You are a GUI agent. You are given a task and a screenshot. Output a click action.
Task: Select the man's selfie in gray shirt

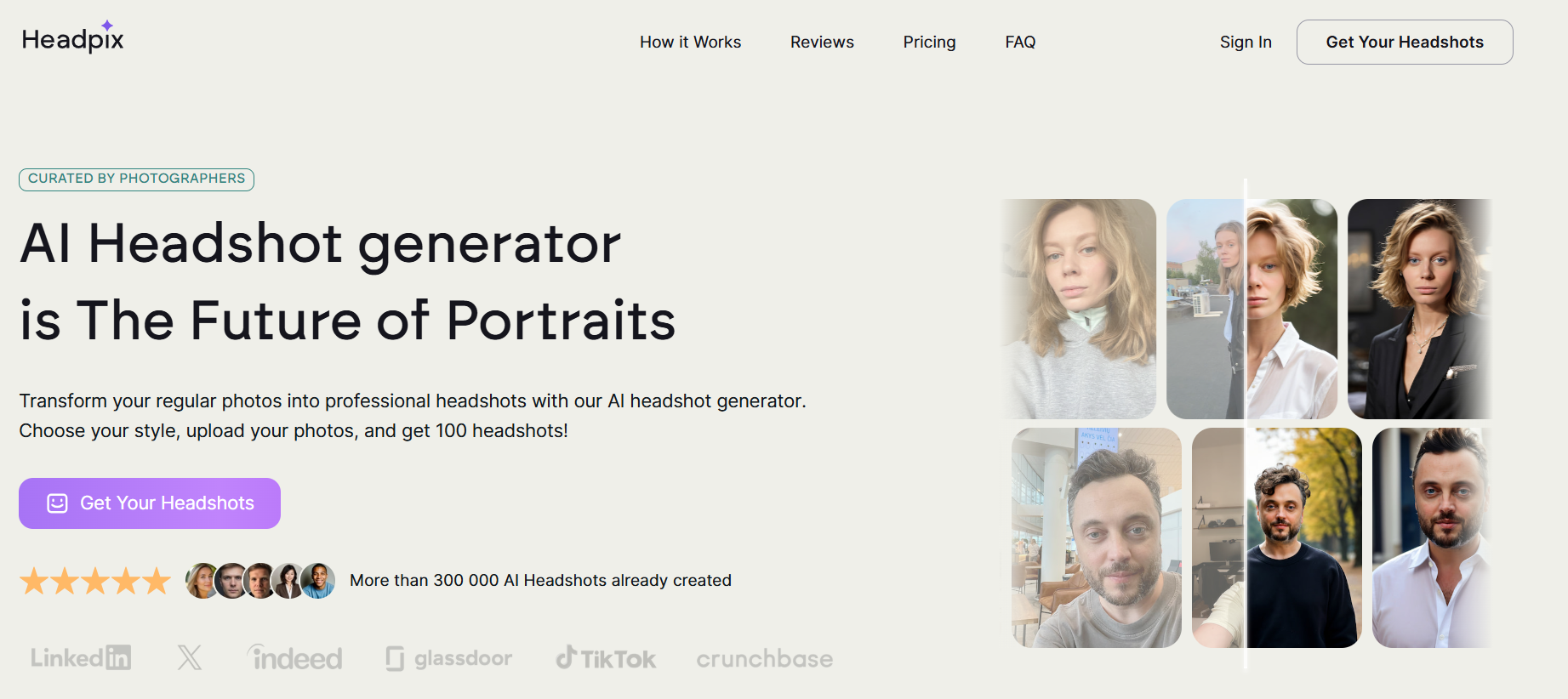coord(1097,537)
